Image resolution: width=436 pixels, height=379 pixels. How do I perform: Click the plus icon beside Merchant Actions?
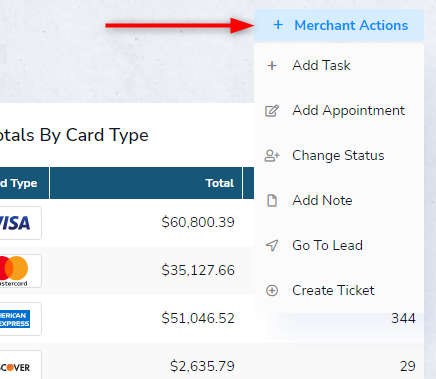[278, 25]
